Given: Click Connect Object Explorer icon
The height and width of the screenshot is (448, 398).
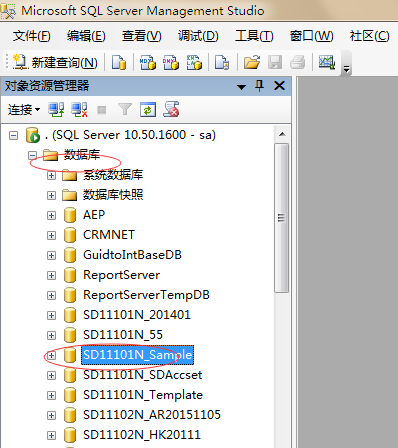Looking at the screenshot, I should [56, 109].
